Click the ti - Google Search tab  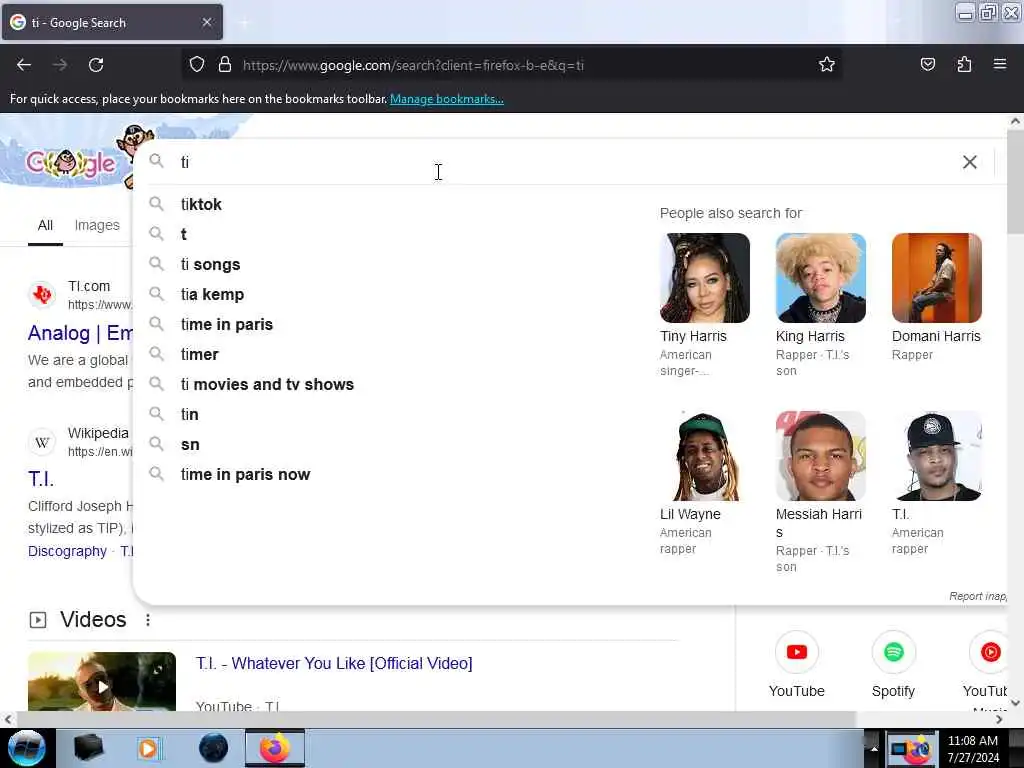coord(112,23)
